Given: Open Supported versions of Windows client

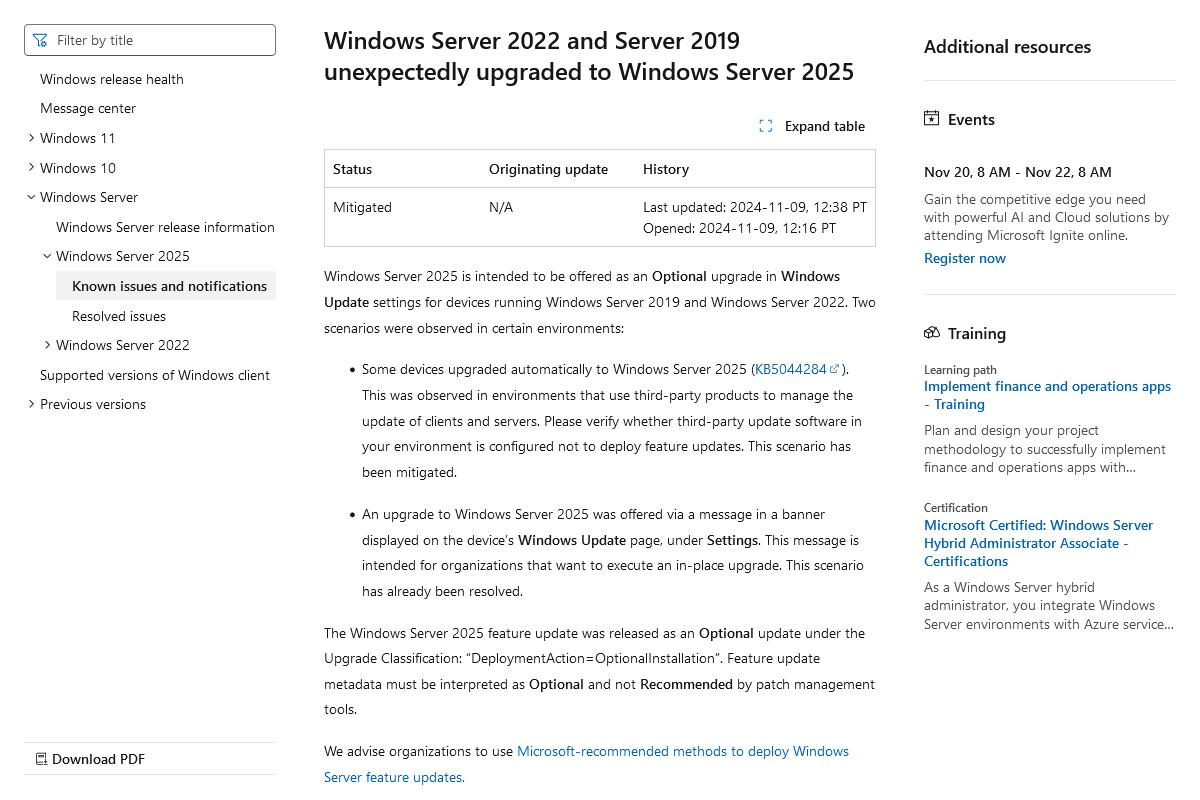Looking at the screenshot, I should [155, 375].
